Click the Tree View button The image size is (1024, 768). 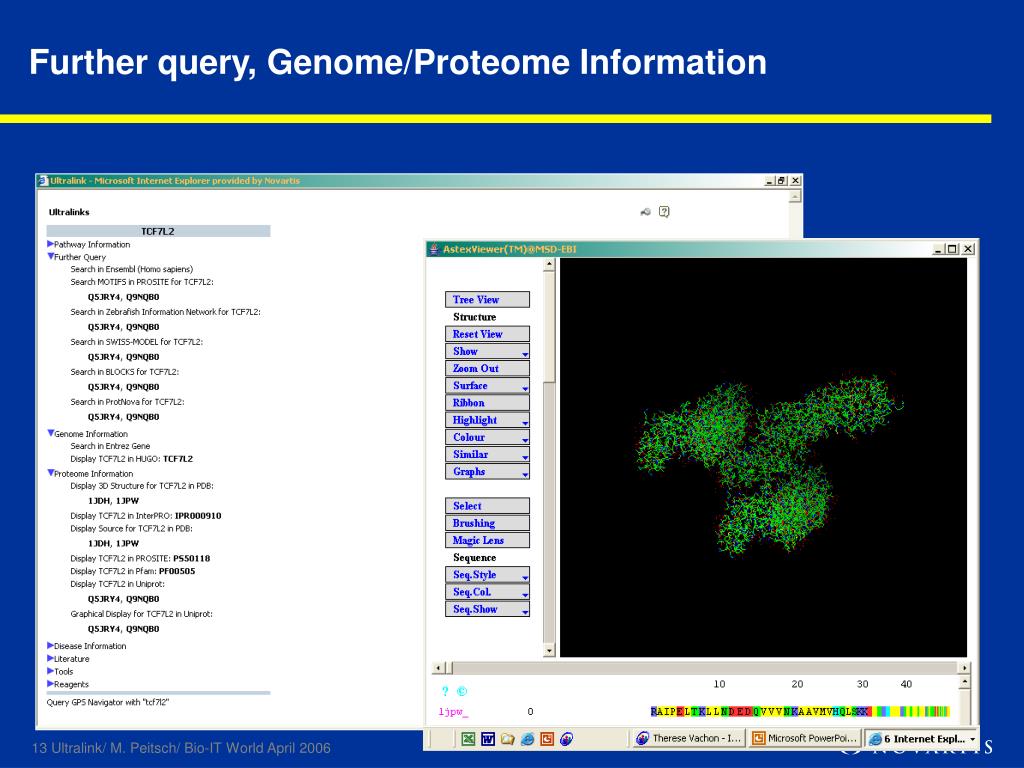[x=487, y=300]
